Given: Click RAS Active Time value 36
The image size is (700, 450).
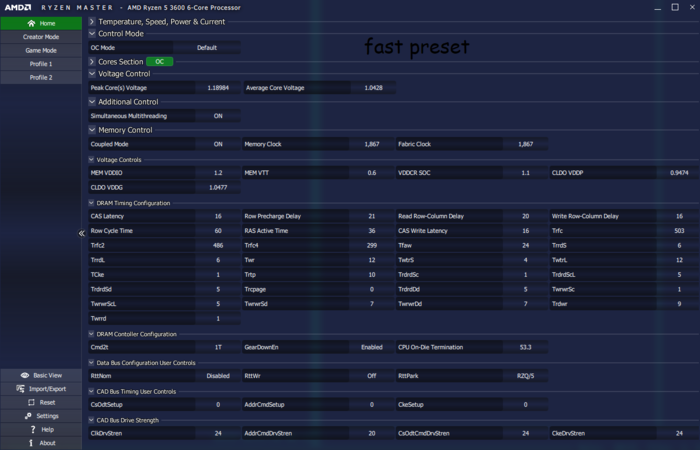Looking at the screenshot, I should pos(371,231).
